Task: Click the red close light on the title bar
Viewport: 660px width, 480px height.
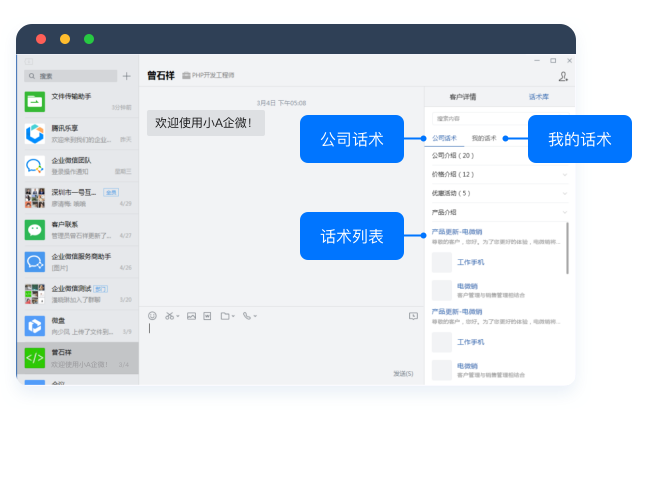Action: [41, 39]
